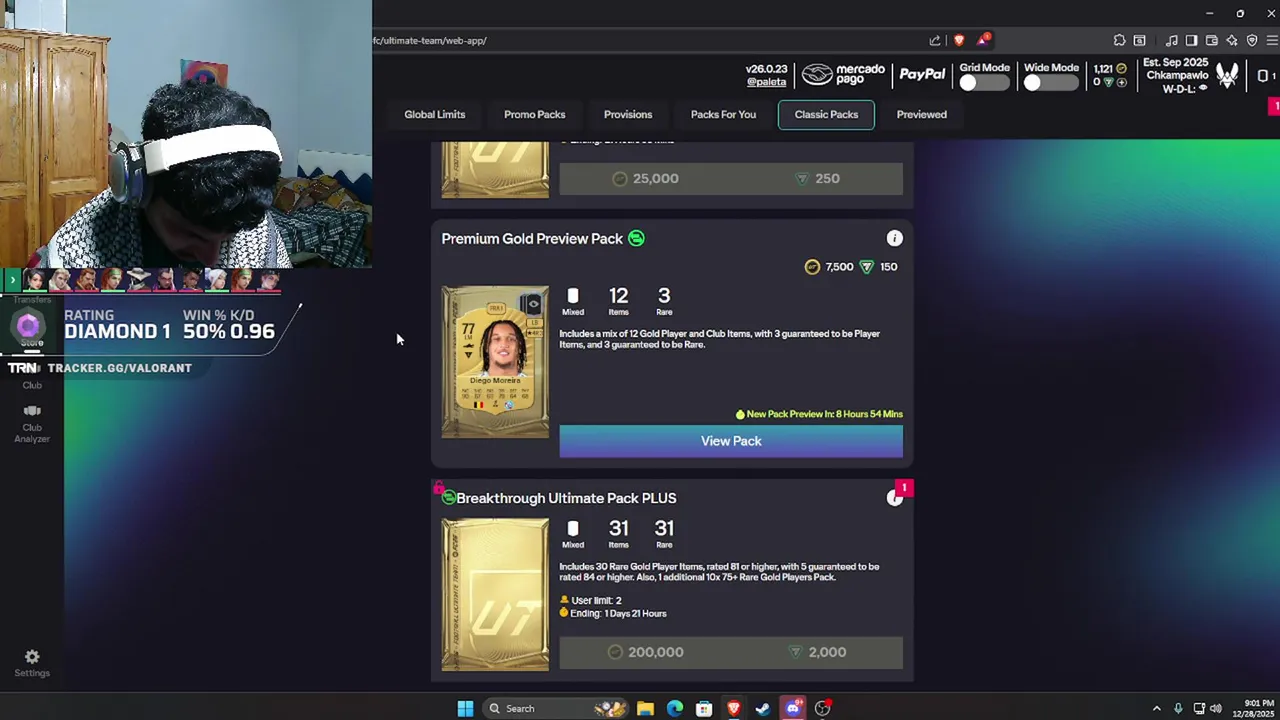The image size is (1280, 720).
Task: Open the Brave Rewards triangle icon
Action: [984, 40]
